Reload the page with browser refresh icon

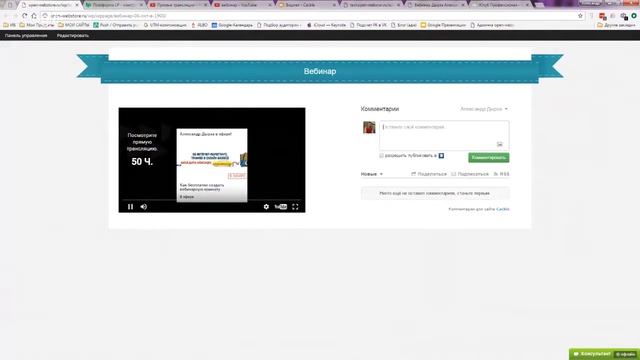coord(24,16)
